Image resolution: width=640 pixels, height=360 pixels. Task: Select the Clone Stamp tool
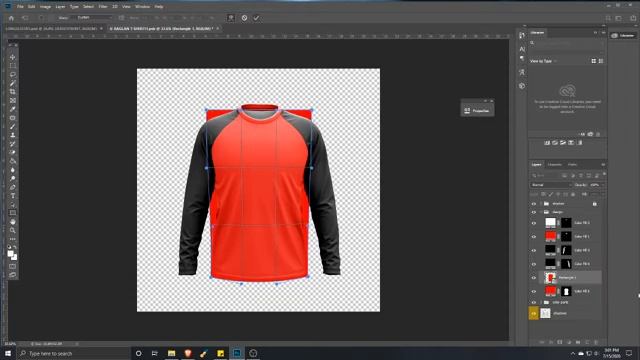point(13,135)
